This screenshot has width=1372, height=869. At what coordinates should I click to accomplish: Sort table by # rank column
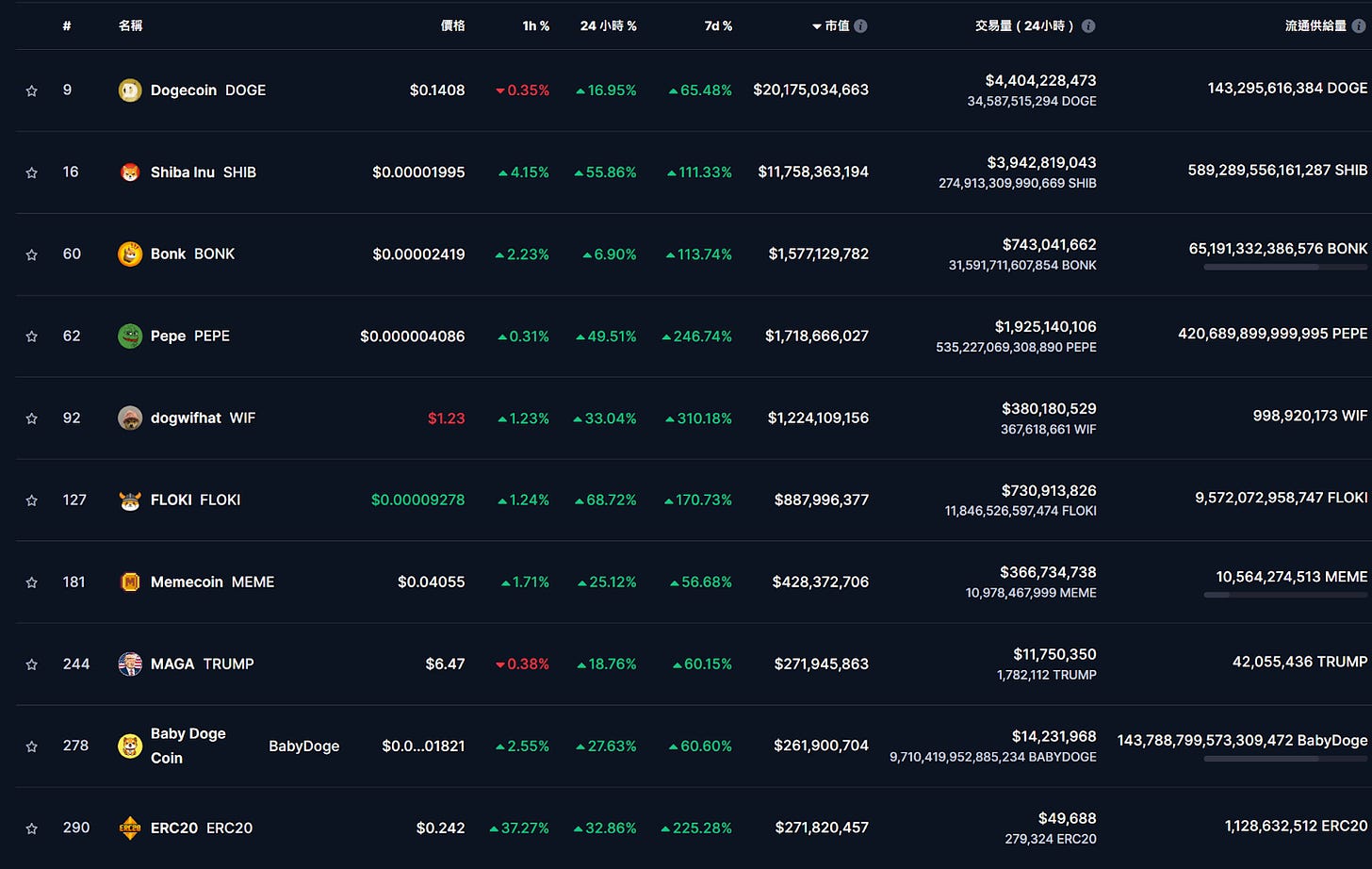click(x=67, y=26)
